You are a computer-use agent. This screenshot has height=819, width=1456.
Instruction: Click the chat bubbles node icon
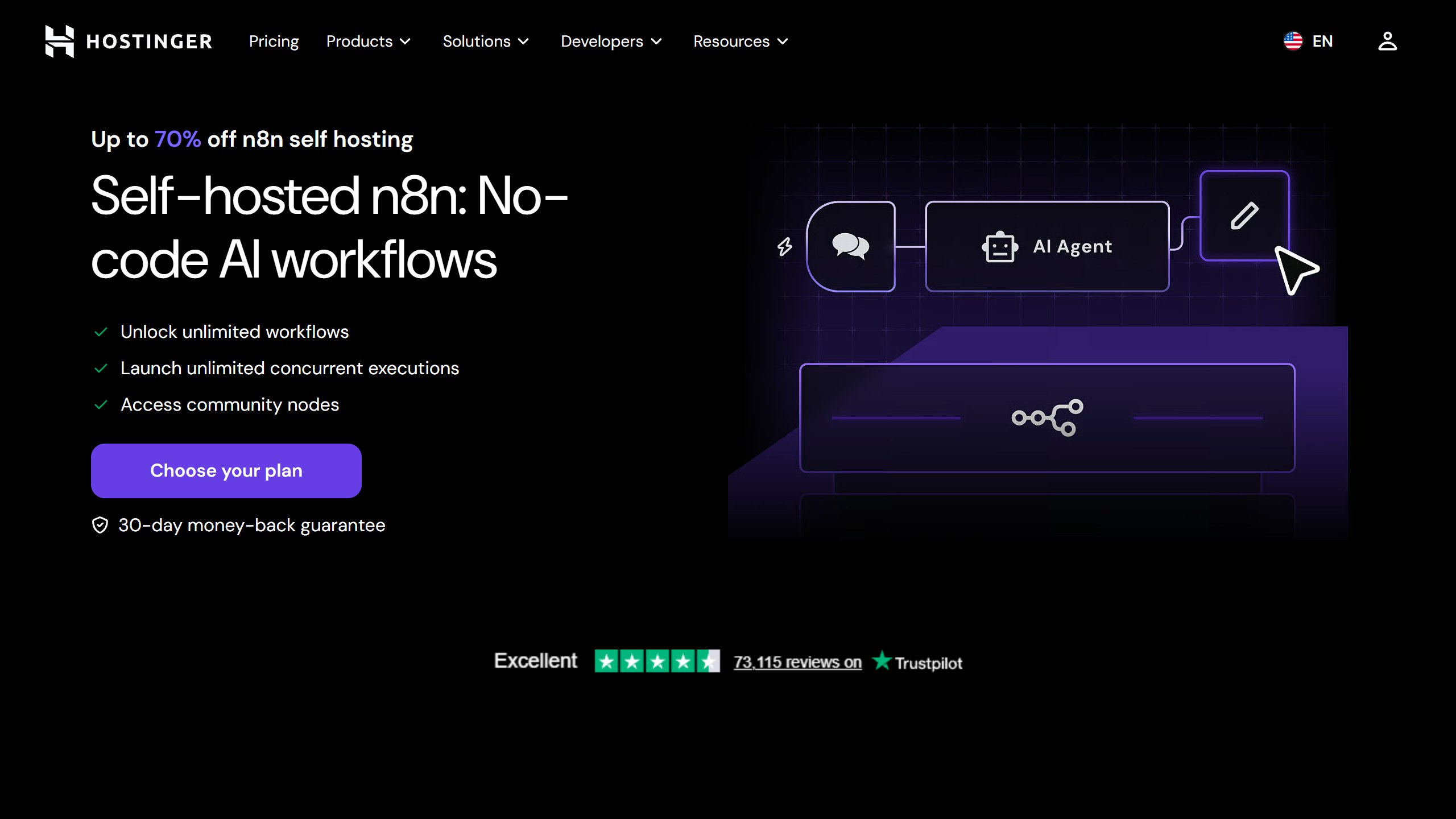850,246
